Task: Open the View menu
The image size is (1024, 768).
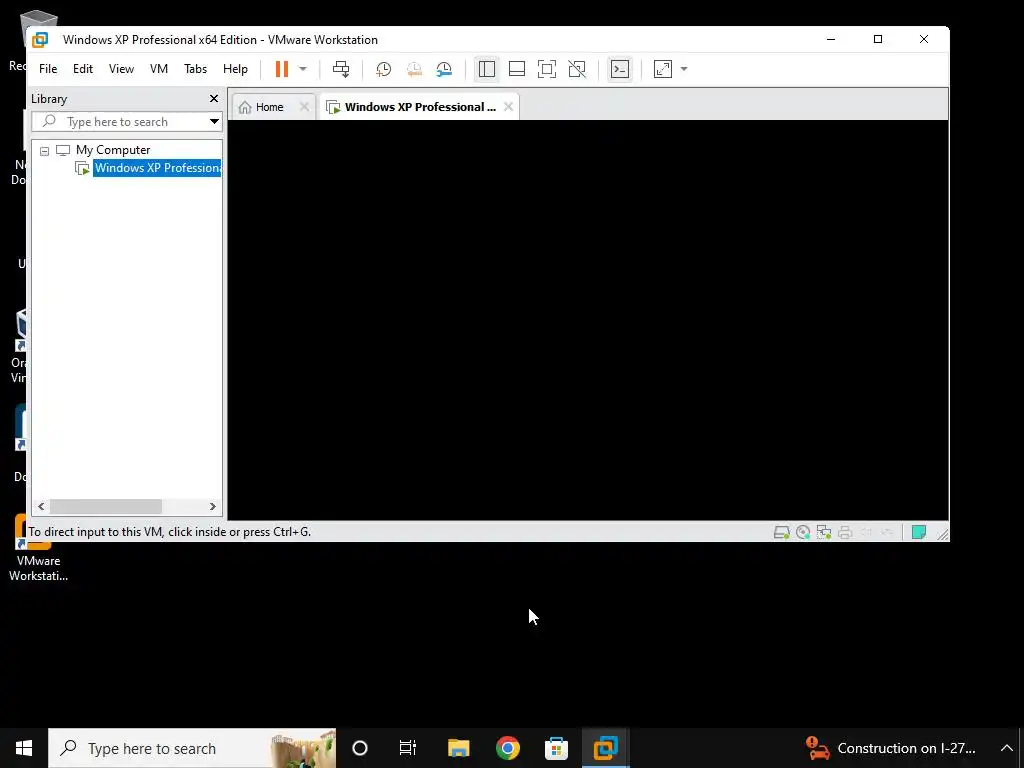Action: pyautogui.click(x=121, y=69)
